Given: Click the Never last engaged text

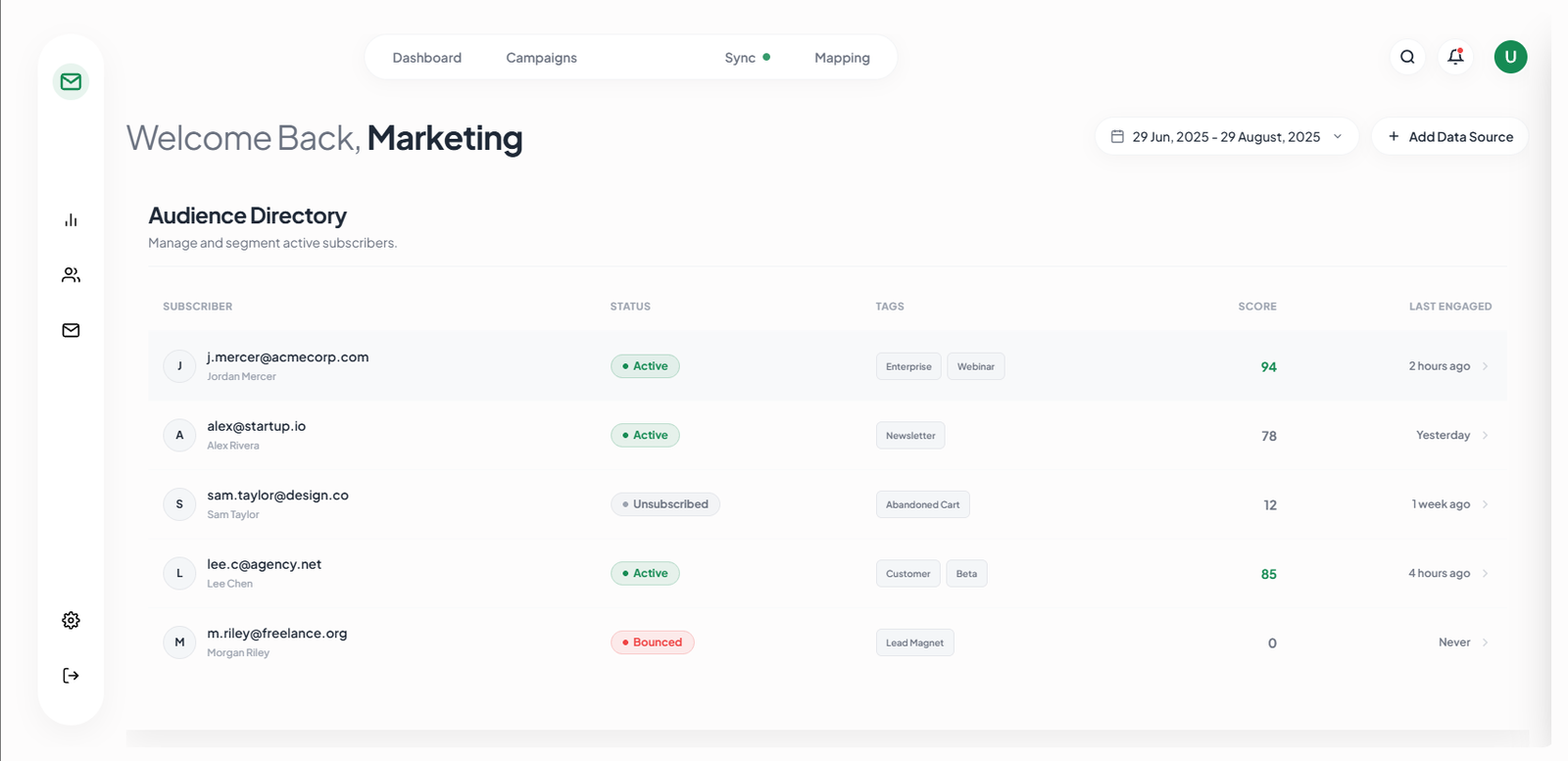Looking at the screenshot, I should [x=1454, y=642].
